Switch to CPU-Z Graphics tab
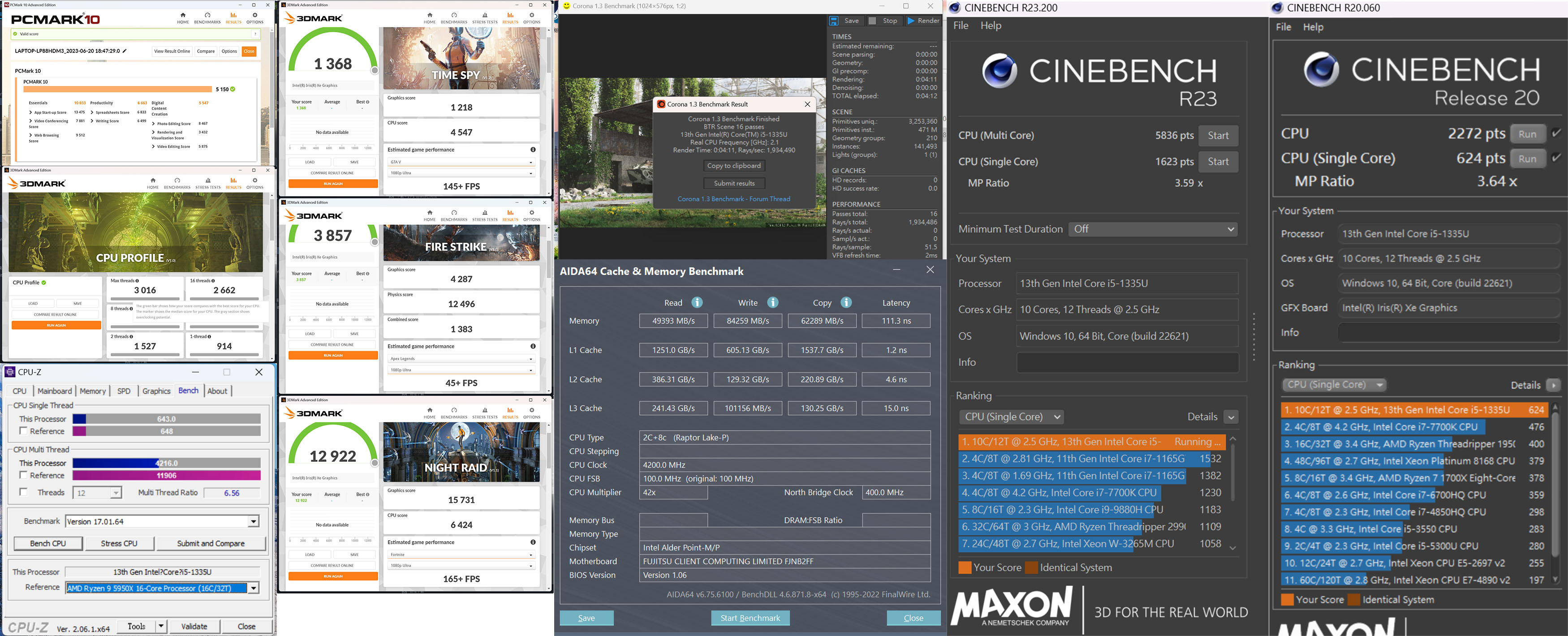Screen dimensions: 1568x636 (156, 391)
